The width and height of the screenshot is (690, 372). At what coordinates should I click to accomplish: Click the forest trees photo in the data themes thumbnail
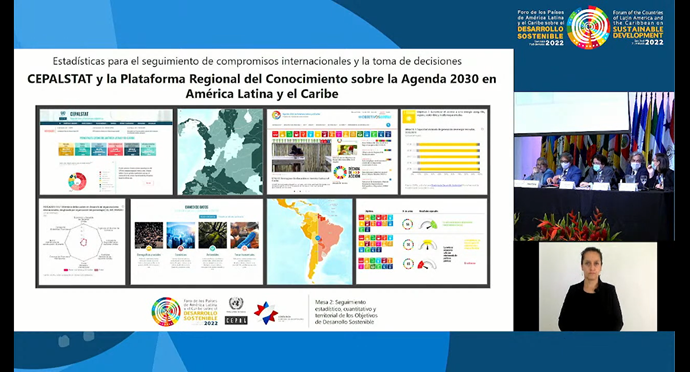pyautogui.click(x=213, y=236)
